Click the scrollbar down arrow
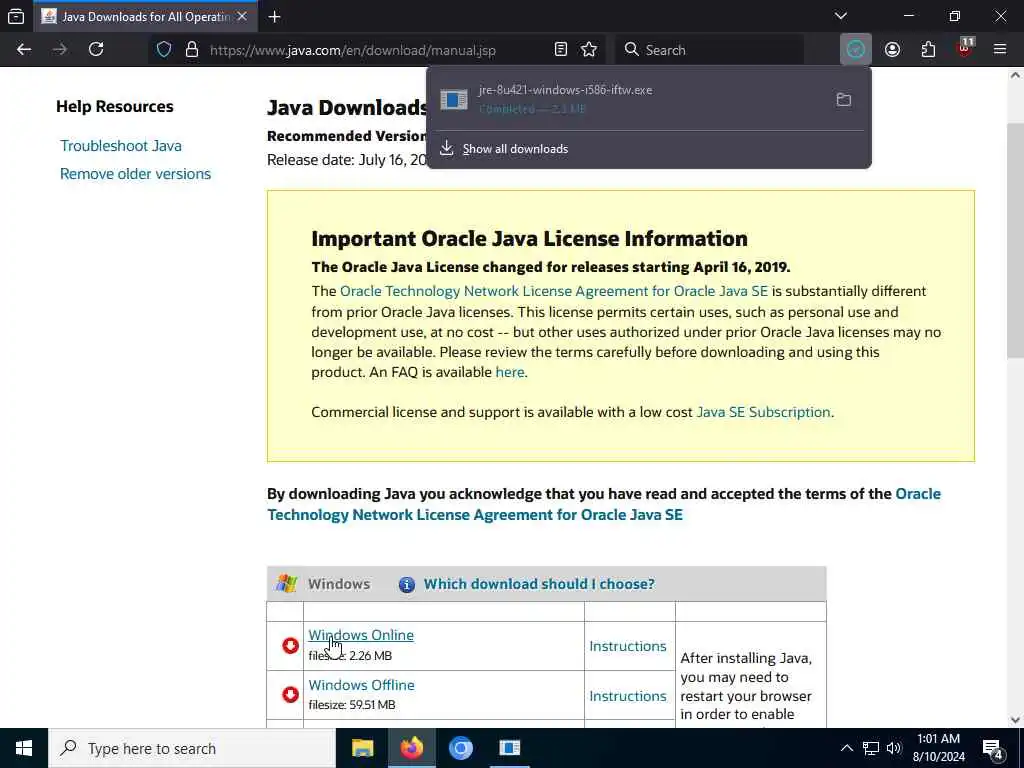This screenshot has width=1024, height=768. (x=1015, y=720)
